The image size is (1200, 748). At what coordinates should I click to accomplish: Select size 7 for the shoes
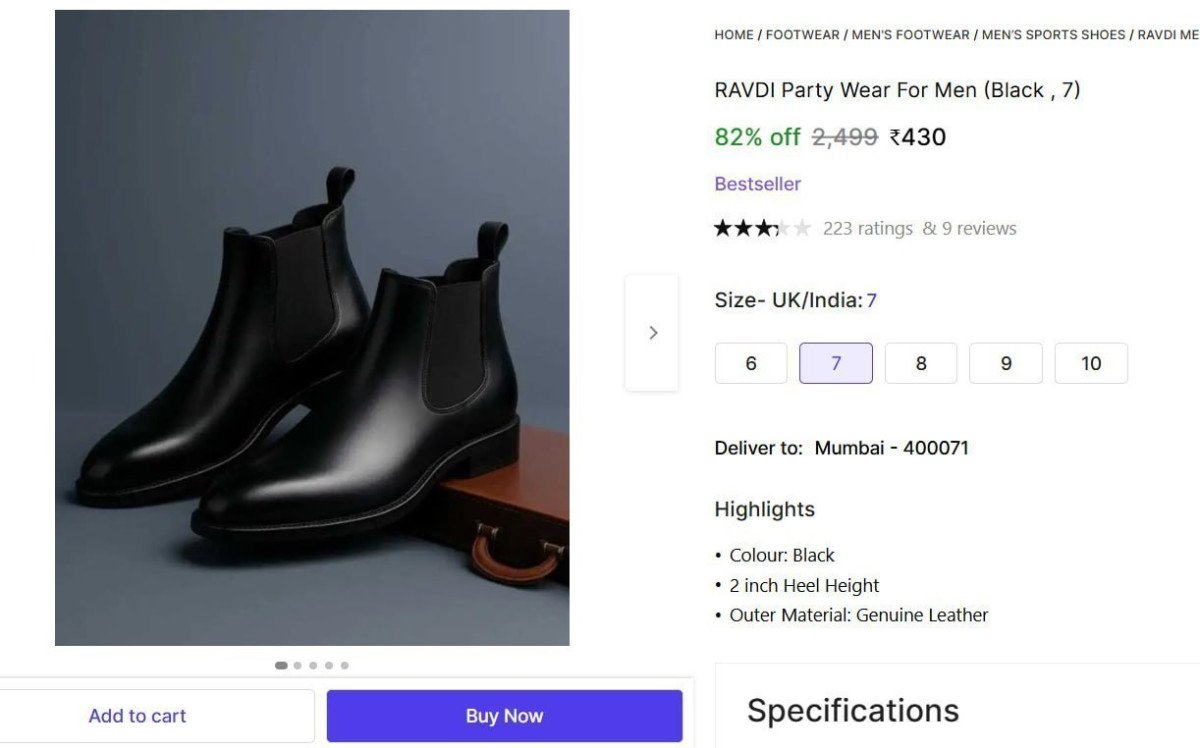pos(835,363)
